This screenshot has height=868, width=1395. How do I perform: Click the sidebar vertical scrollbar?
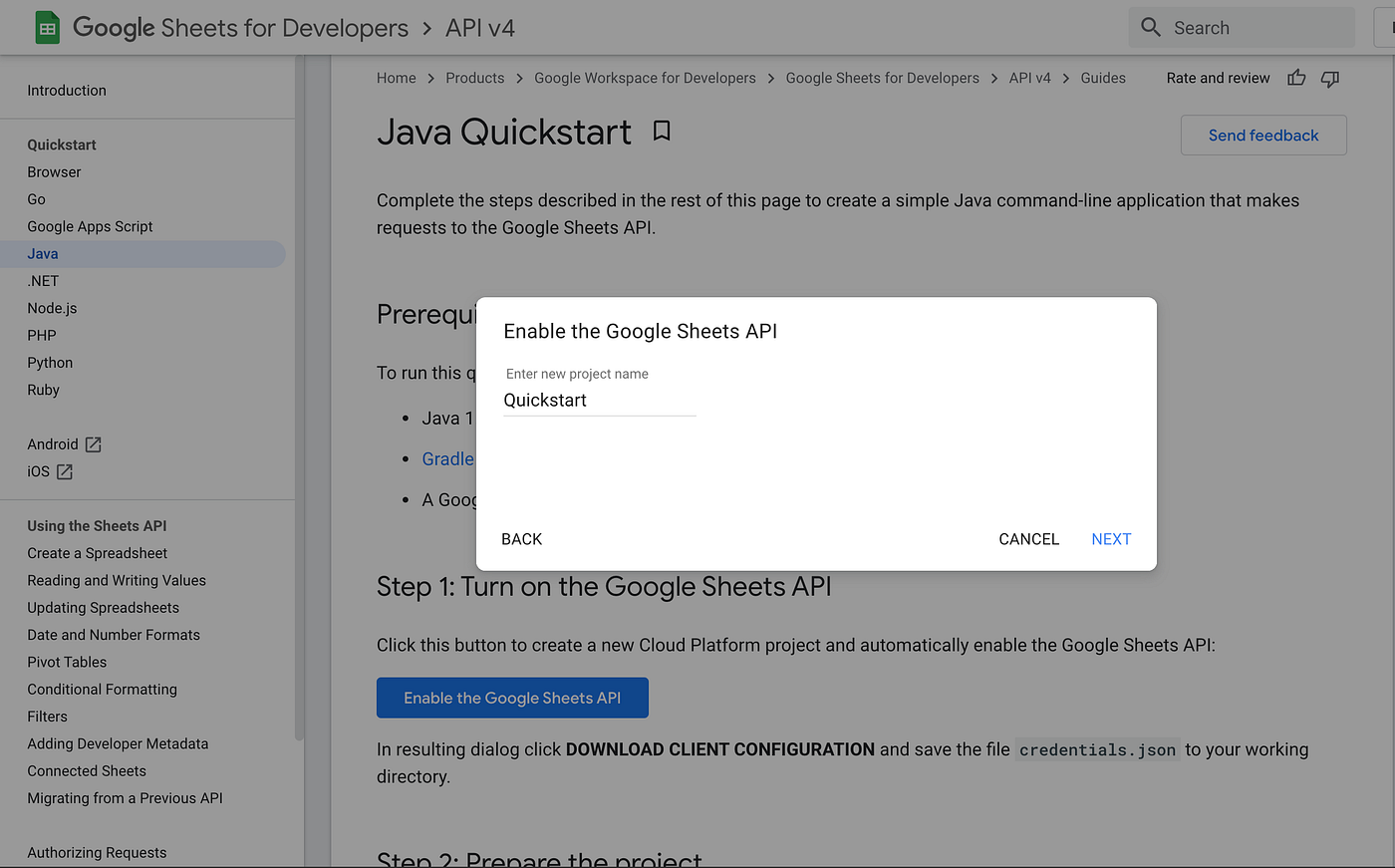point(299,399)
